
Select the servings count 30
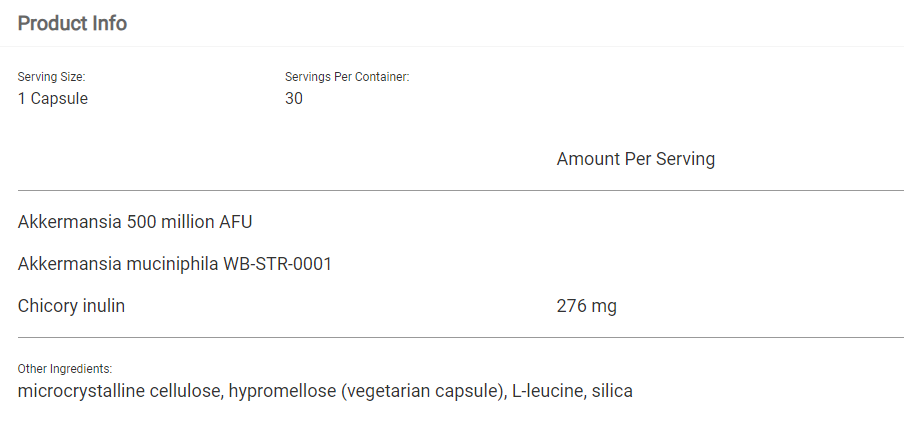pyautogui.click(x=294, y=98)
